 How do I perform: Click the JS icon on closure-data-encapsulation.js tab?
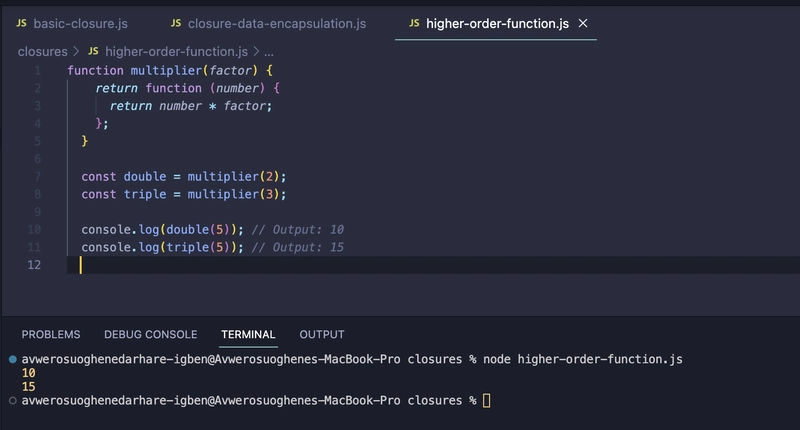(176, 22)
